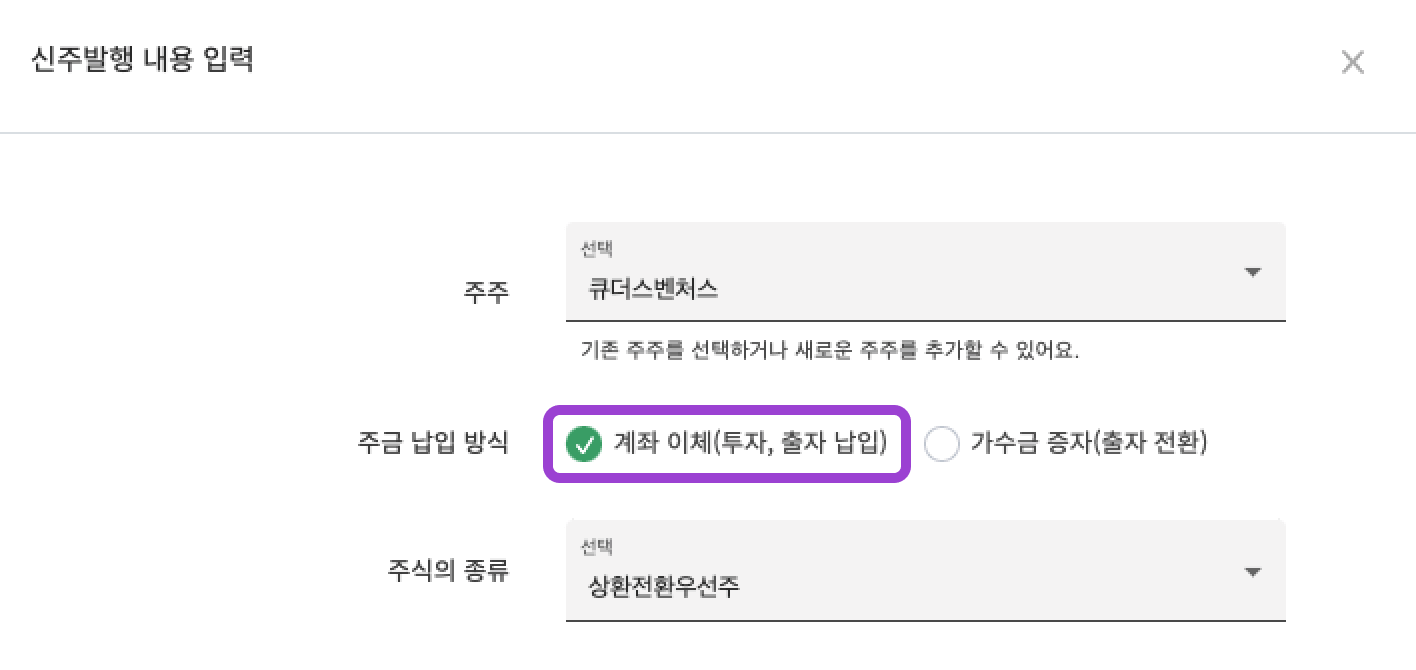Click the 가수금 증자 option label text
Screen dimensions: 1416x670
1089,443
